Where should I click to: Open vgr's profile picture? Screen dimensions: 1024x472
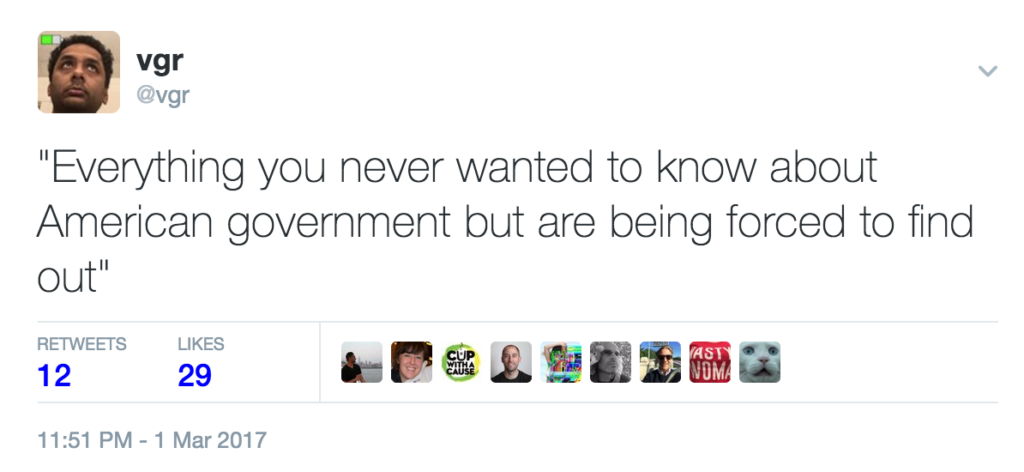pos(78,72)
